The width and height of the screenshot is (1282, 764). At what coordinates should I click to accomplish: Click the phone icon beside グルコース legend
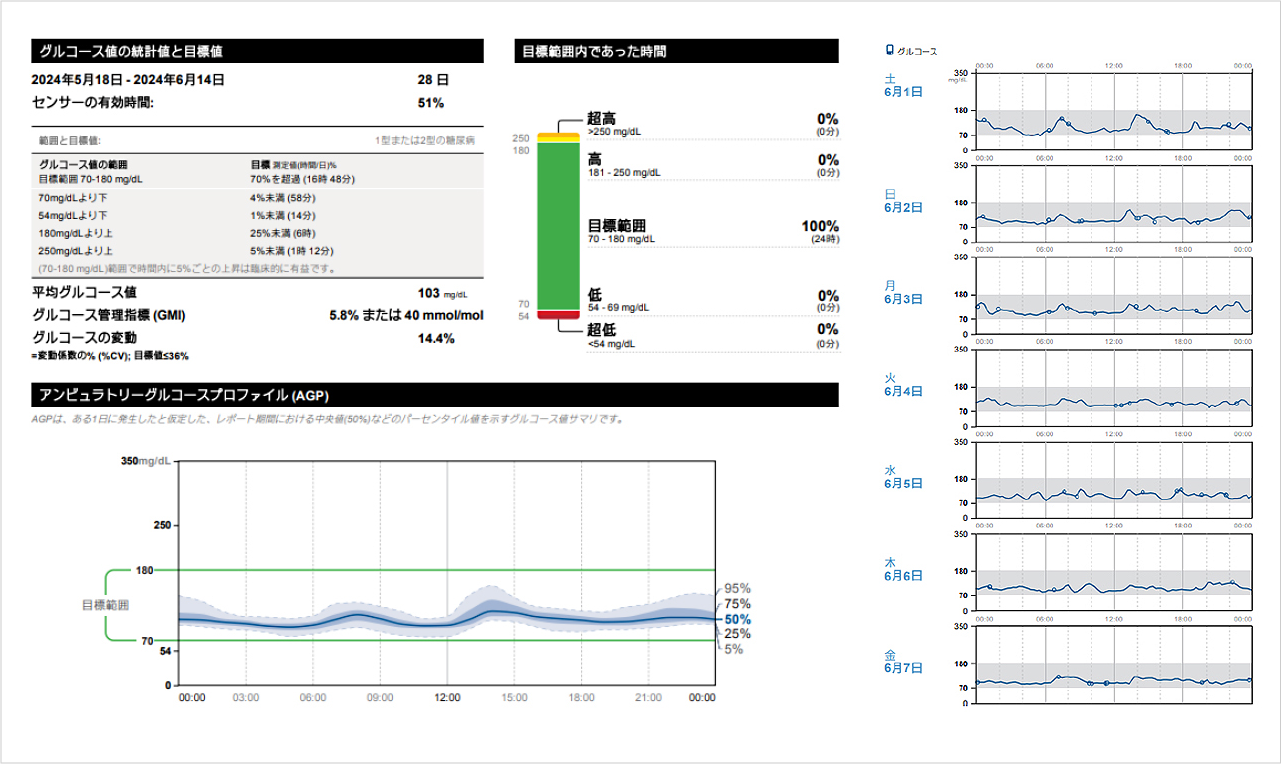[x=890, y=49]
